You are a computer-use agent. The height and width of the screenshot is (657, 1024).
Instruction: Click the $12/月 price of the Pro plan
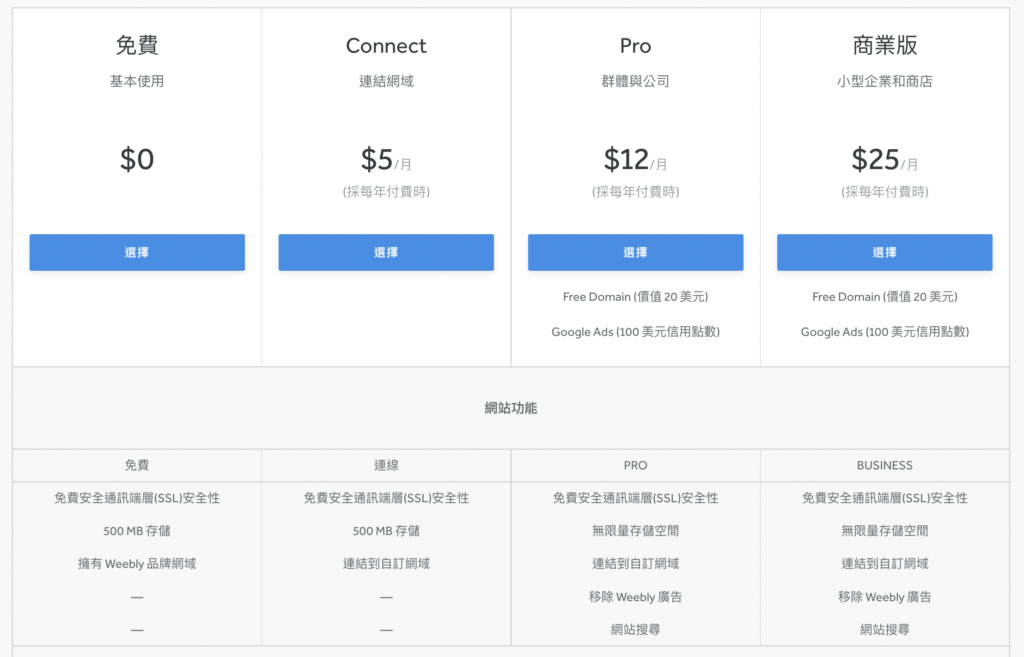pos(635,160)
